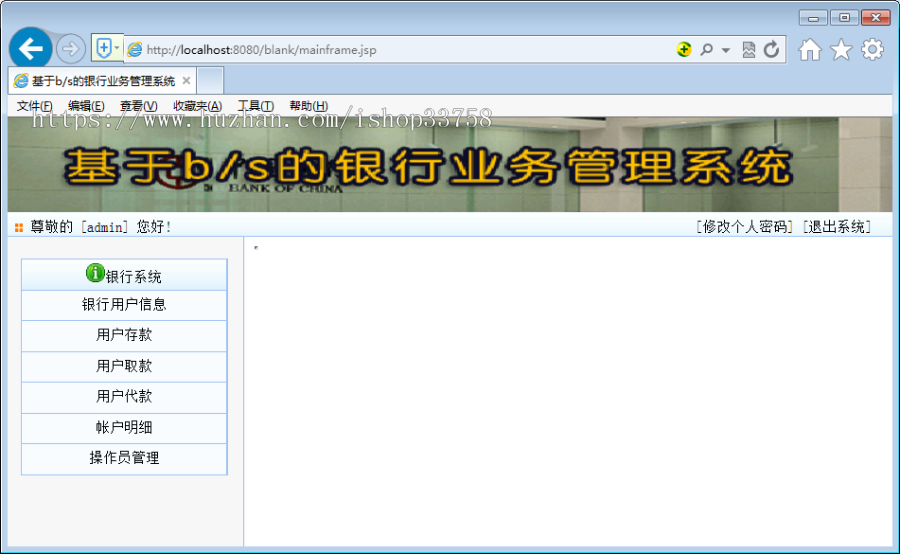Select the 基于b/s的银行业务管理系统 browser tab
This screenshot has width=900, height=554.
[x=102, y=81]
